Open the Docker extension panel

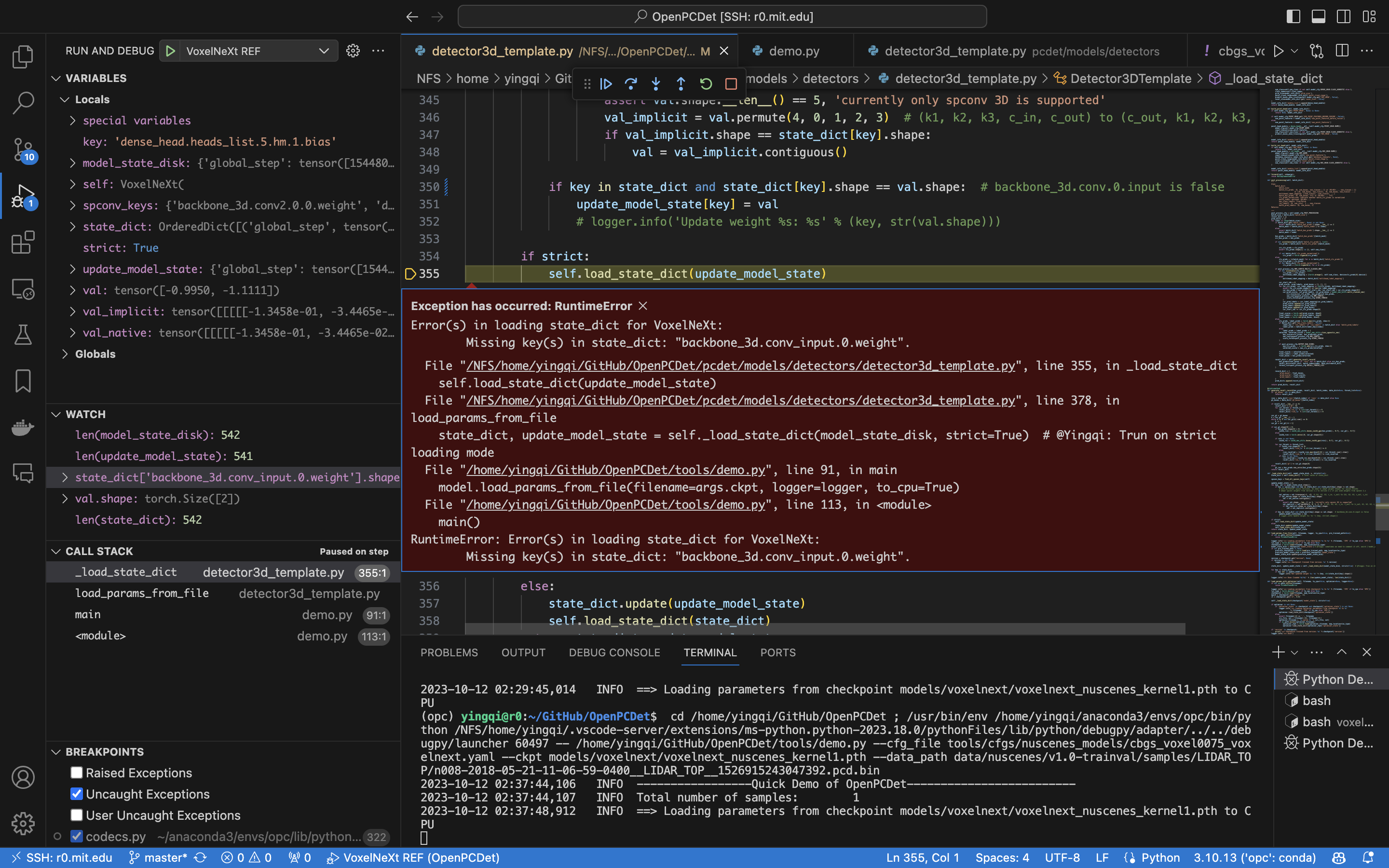[x=23, y=427]
